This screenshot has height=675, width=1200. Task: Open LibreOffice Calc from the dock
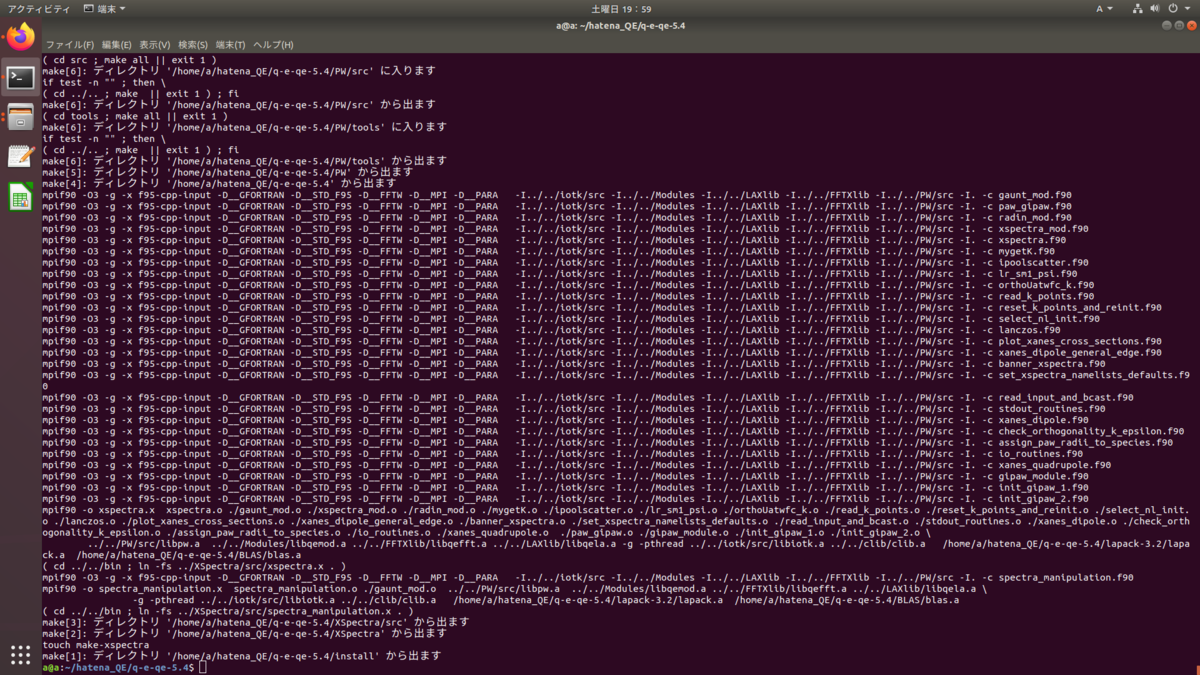[20, 196]
